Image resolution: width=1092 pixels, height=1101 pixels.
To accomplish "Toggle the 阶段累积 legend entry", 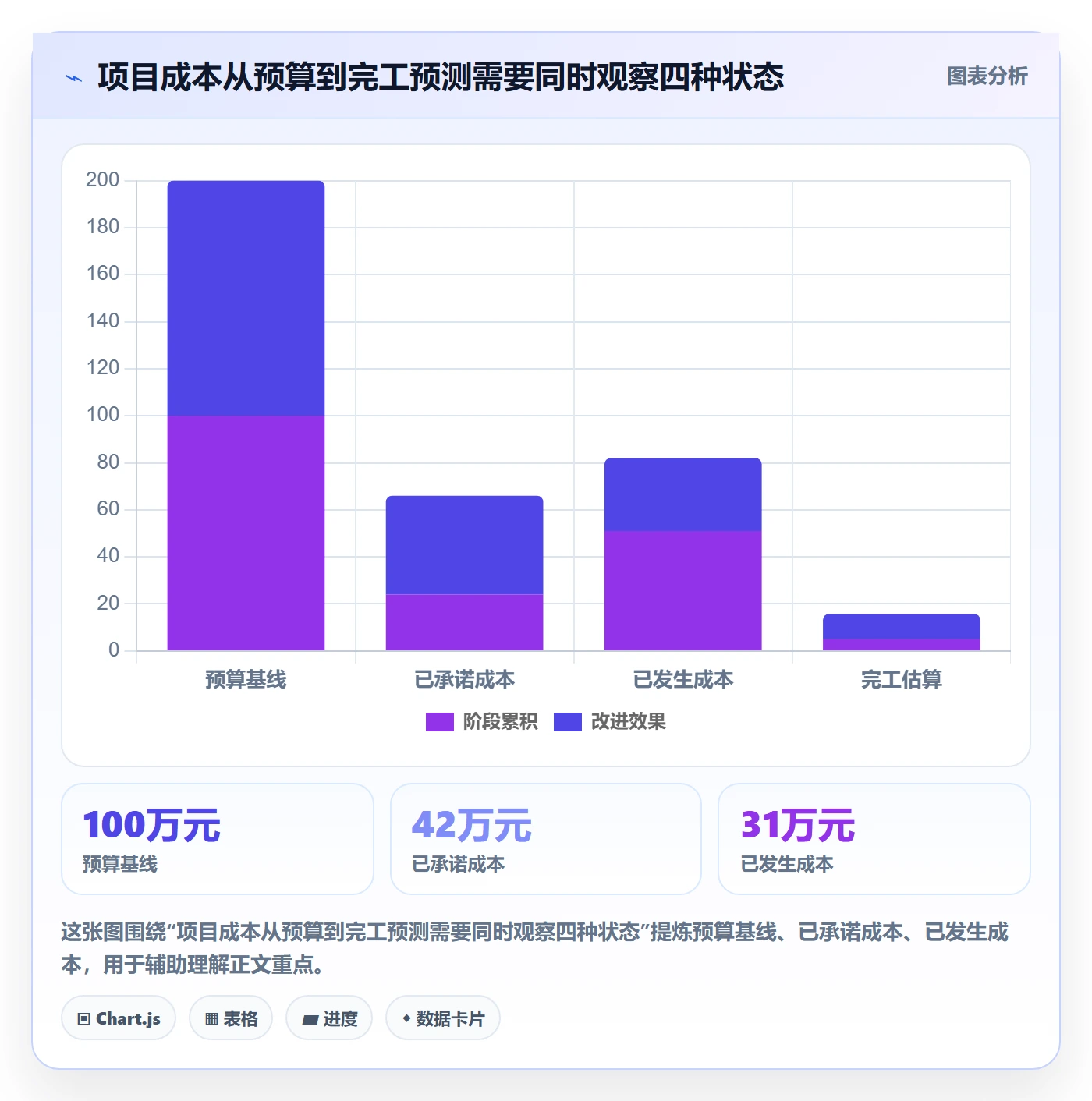I will 481,722.
